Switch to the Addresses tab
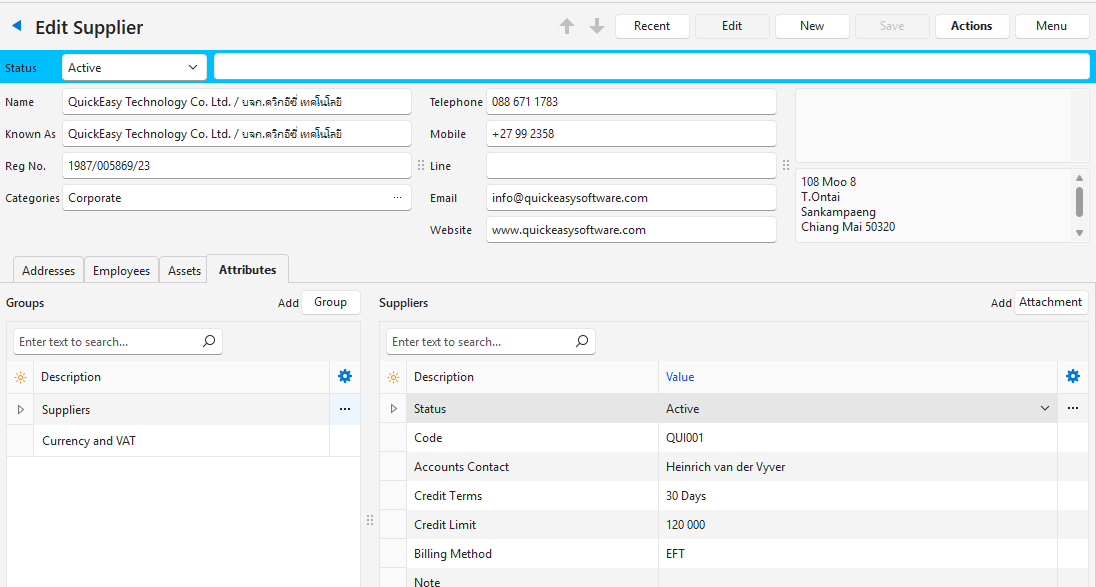Image resolution: width=1096 pixels, height=587 pixels. tap(48, 271)
